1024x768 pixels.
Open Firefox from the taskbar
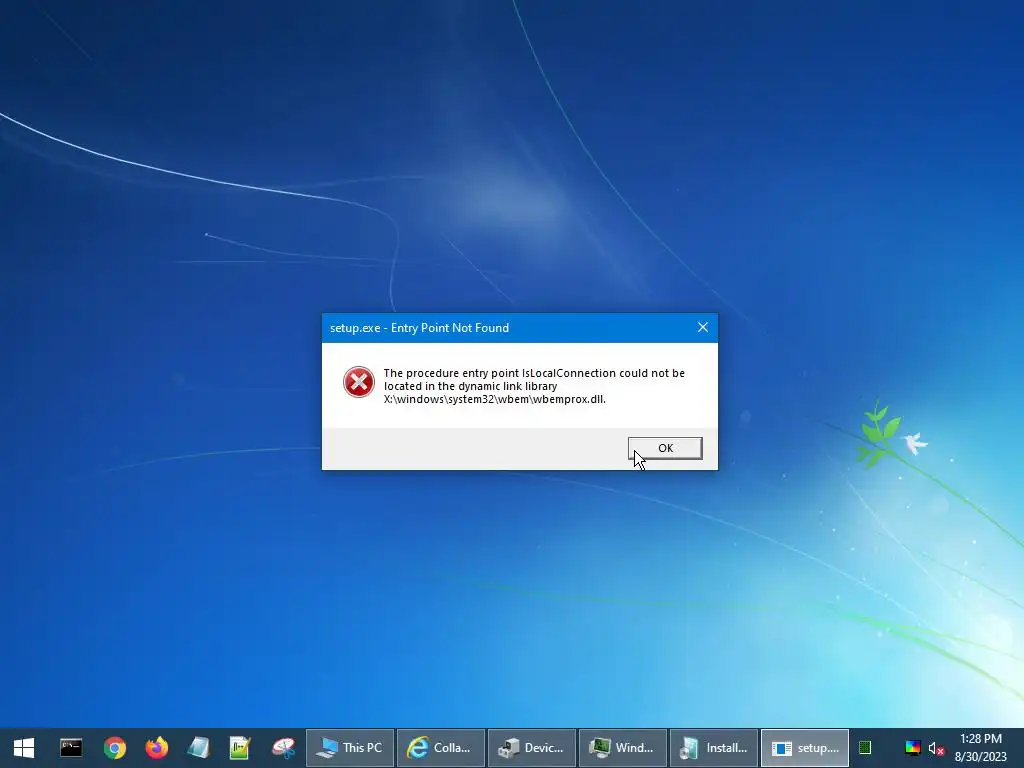click(157, 748)
